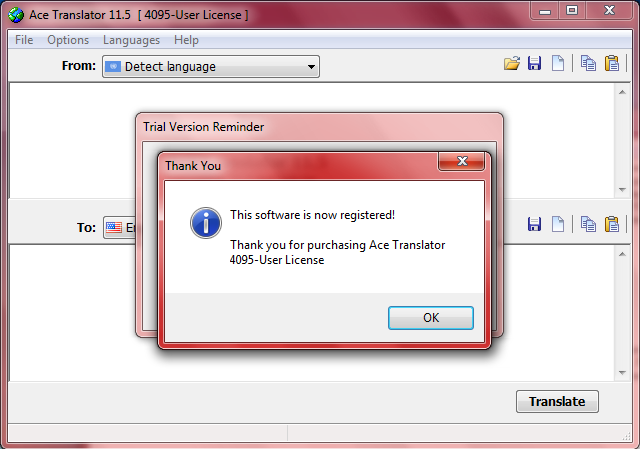
Task: Open the To language combo box
Action: [x=120, y=227]
